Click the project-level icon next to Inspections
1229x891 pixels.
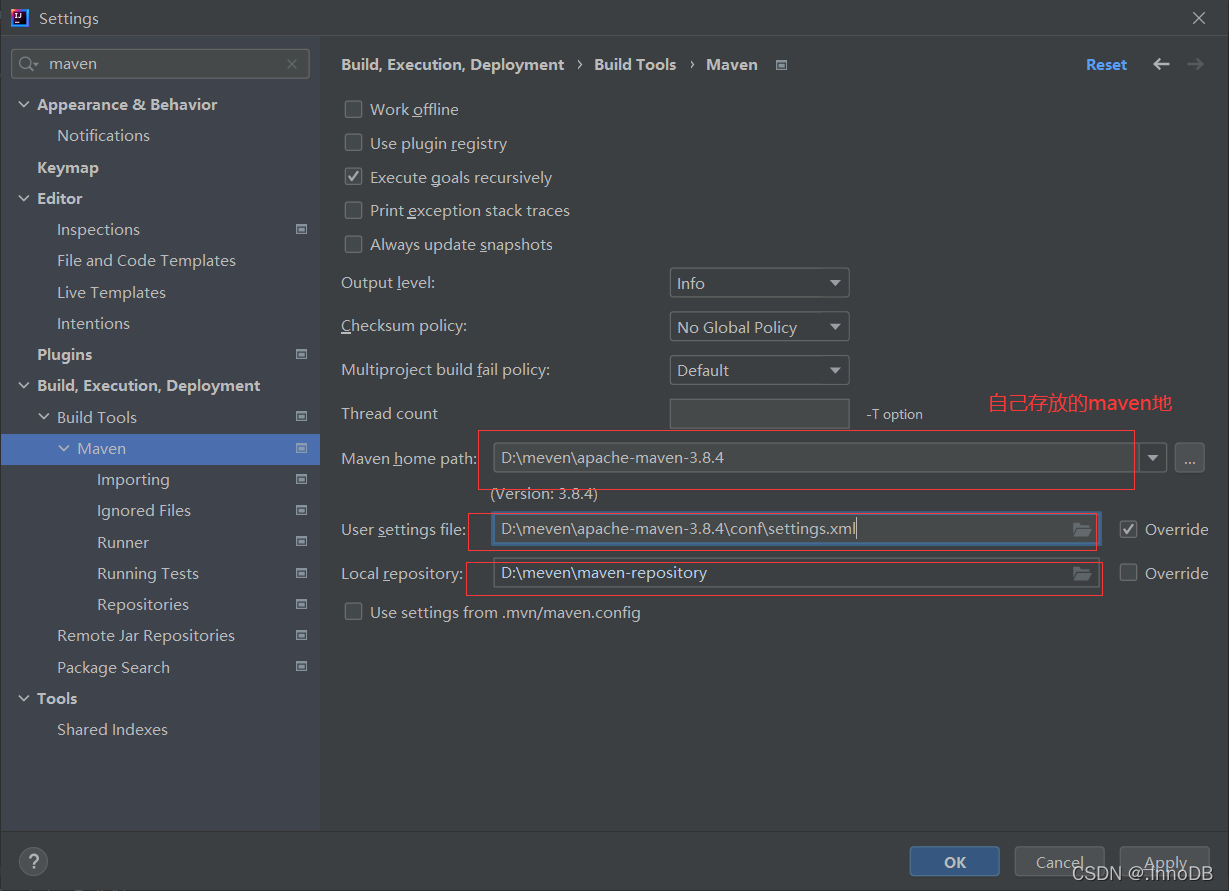click(302, 229)
